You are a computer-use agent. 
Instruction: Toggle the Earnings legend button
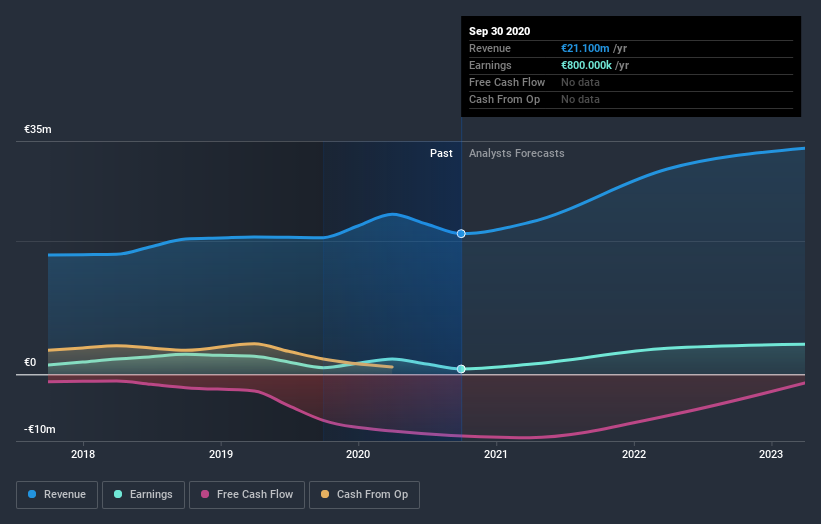(x=143, y=495)
